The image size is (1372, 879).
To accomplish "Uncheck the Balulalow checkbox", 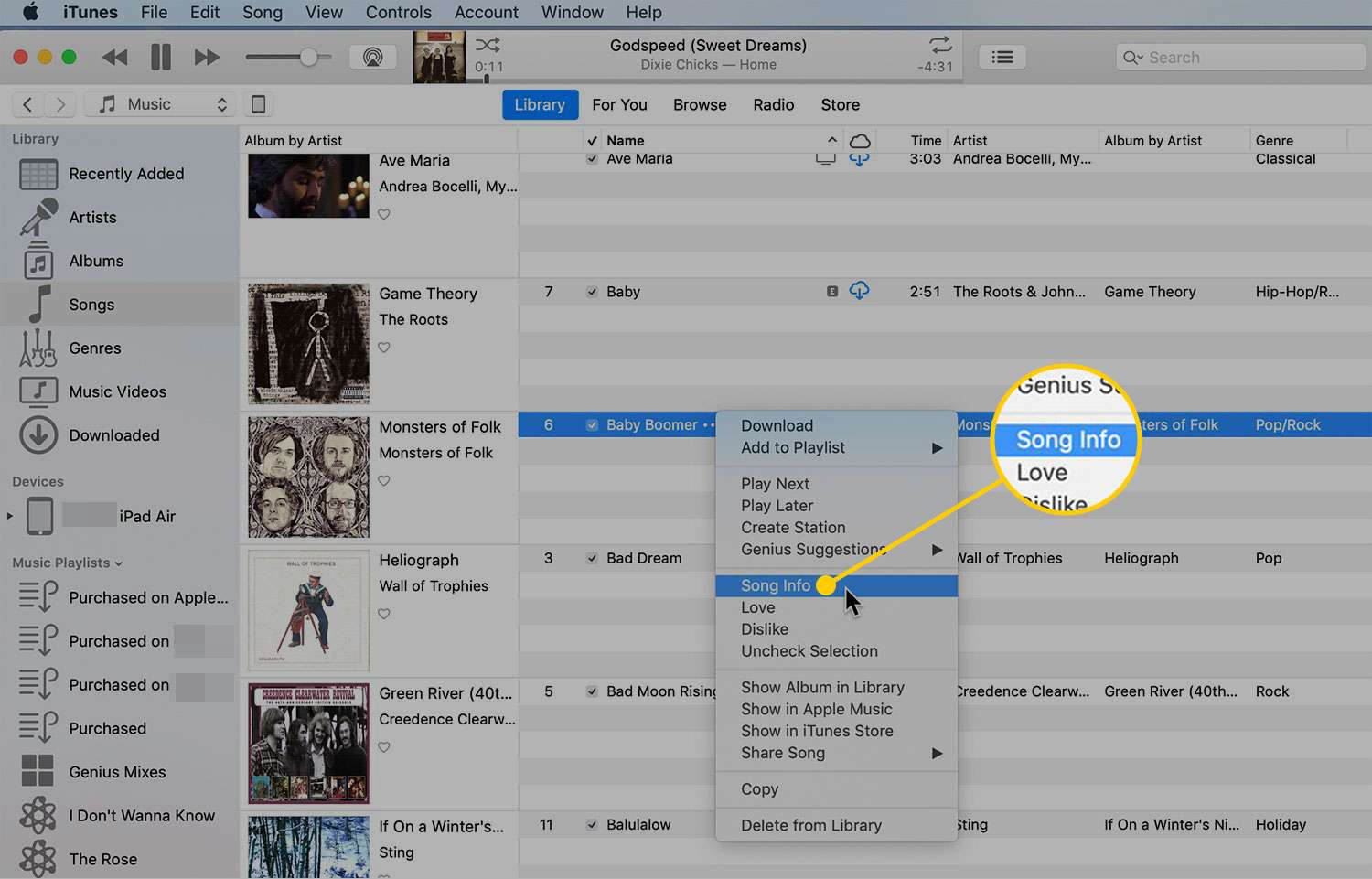I will pyautogui.click(x=592, y=824).
